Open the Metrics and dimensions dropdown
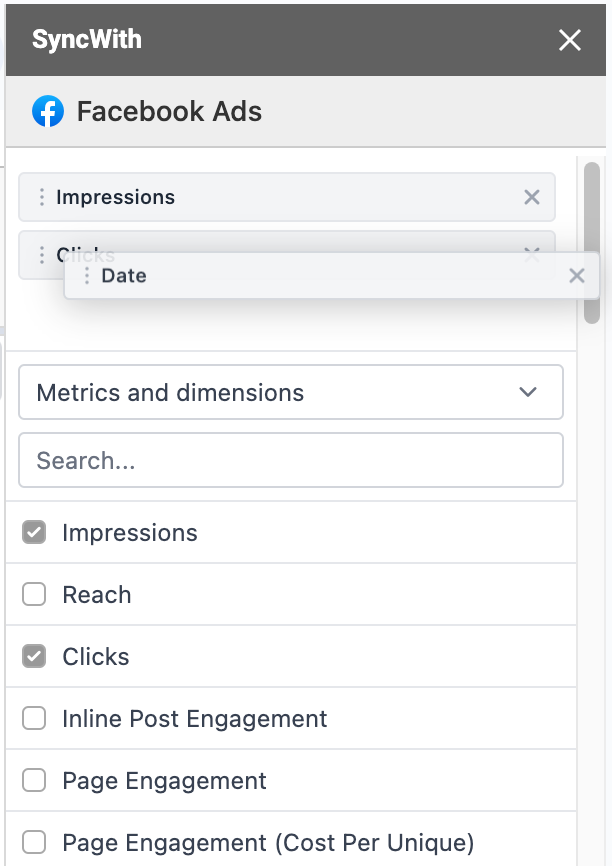The height and width of the screenshot is (866, 612). (x=290, y=393)
